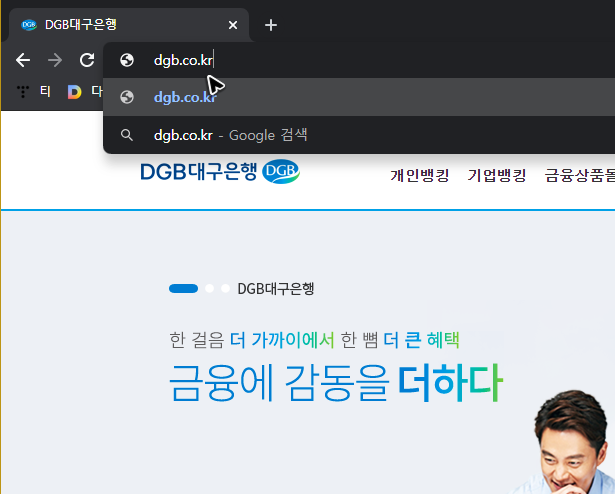
Task: Click the DGB favicon in the tab
Action: (29, 25)
